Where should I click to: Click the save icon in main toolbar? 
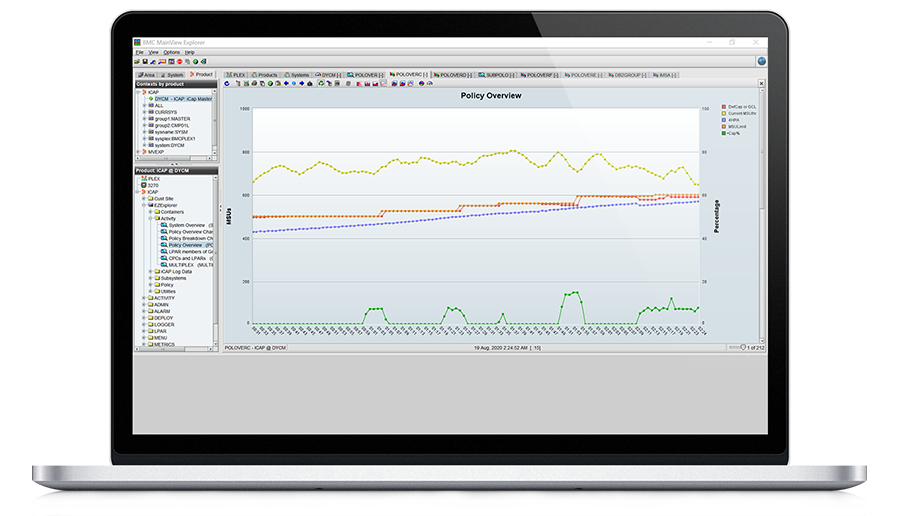pos(143,62)
